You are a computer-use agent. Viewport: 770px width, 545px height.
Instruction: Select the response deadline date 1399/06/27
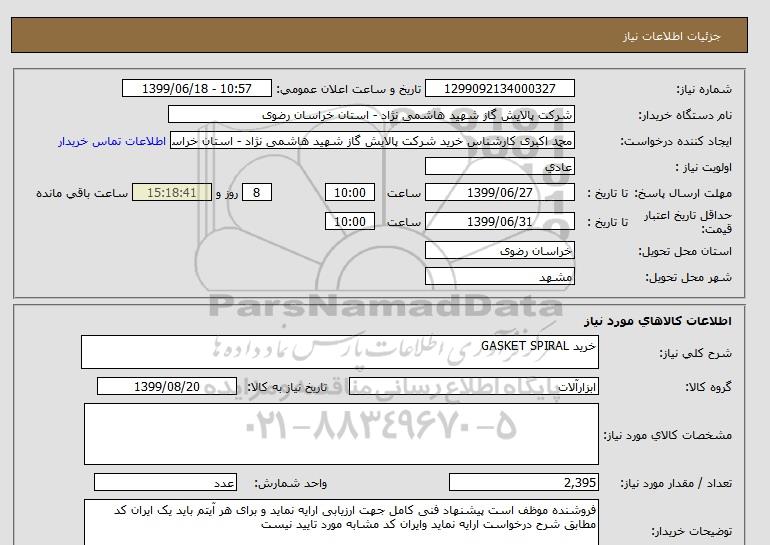pyautogui.click(x=499, y=192)
